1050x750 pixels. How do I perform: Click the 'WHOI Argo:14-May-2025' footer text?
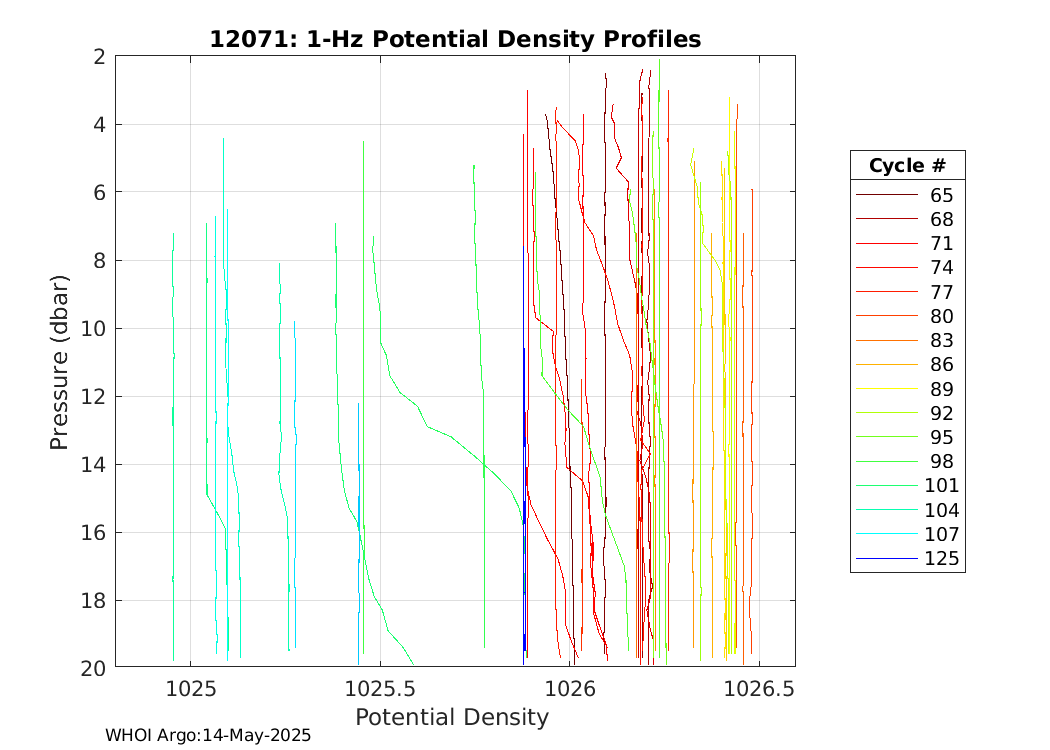(208, 735)
